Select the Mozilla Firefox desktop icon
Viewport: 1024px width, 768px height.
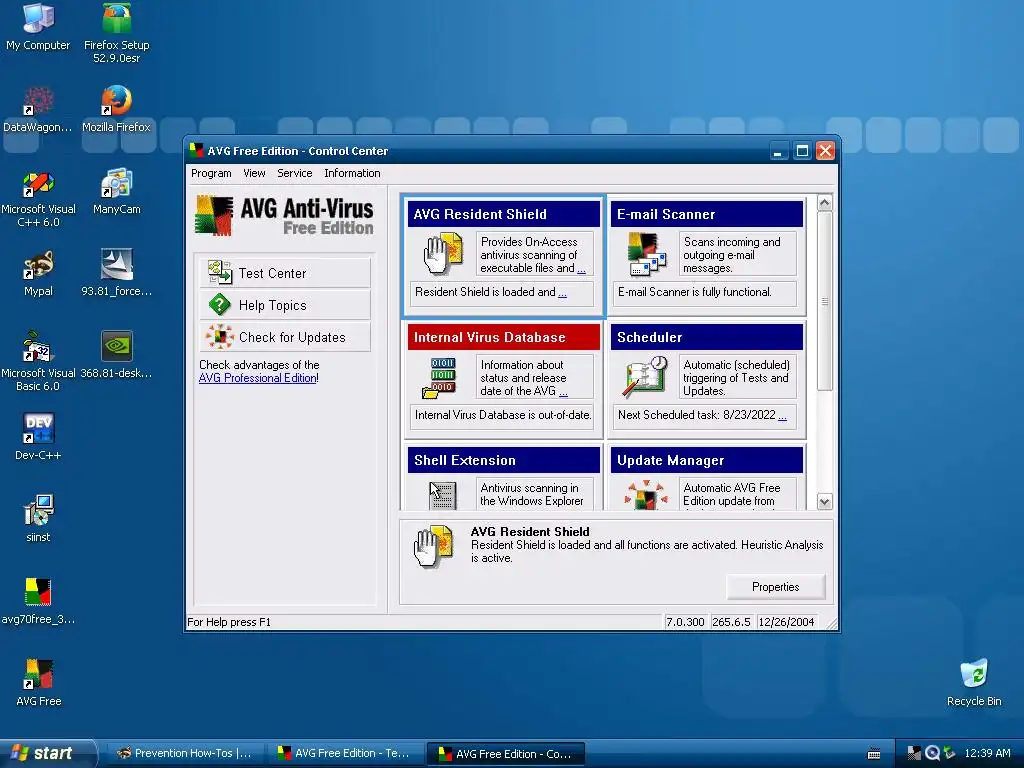(x=116, y=109)
